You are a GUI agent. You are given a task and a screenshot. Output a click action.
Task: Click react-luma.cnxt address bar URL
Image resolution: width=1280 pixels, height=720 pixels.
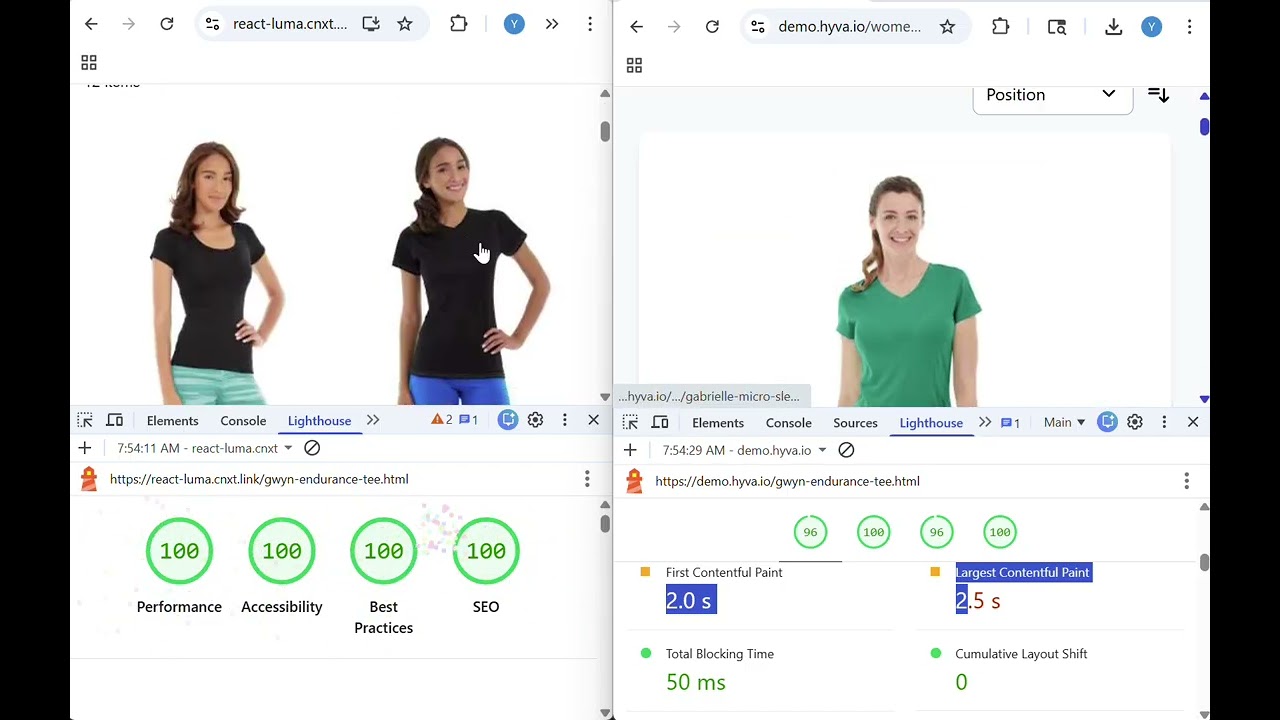coord(290,24)
